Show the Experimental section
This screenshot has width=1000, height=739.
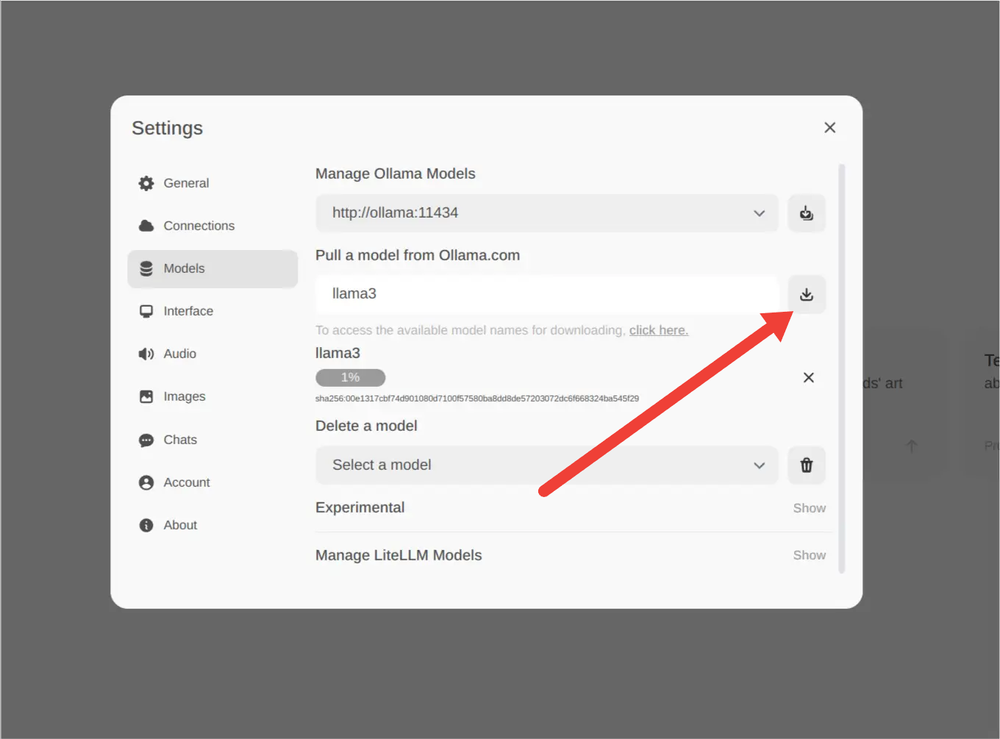click(808, 508)
